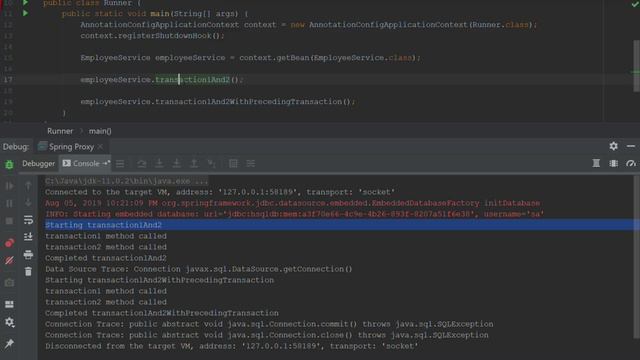Toggle Mute Breakpoints icon
Screen dimensions: 640x360
pos(9,260)
